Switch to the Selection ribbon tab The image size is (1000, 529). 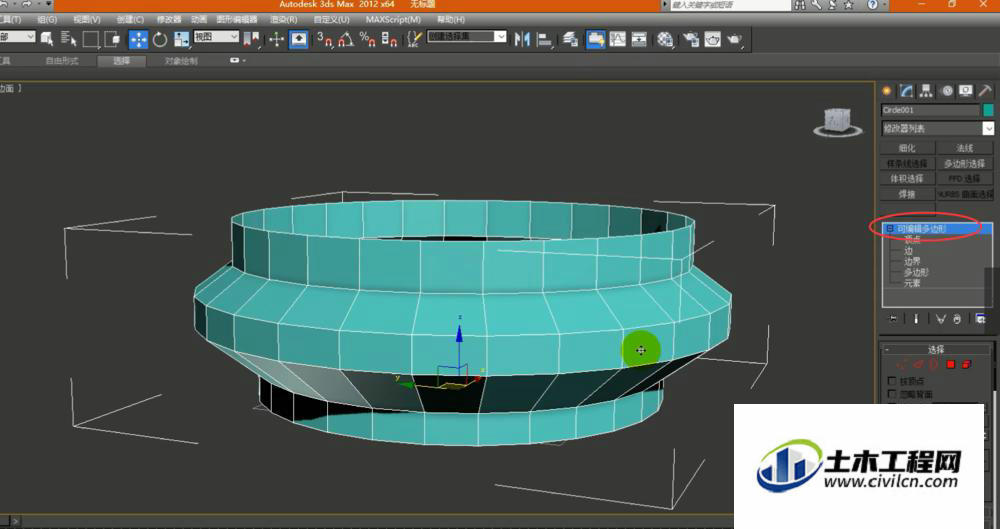pos(122,61)
